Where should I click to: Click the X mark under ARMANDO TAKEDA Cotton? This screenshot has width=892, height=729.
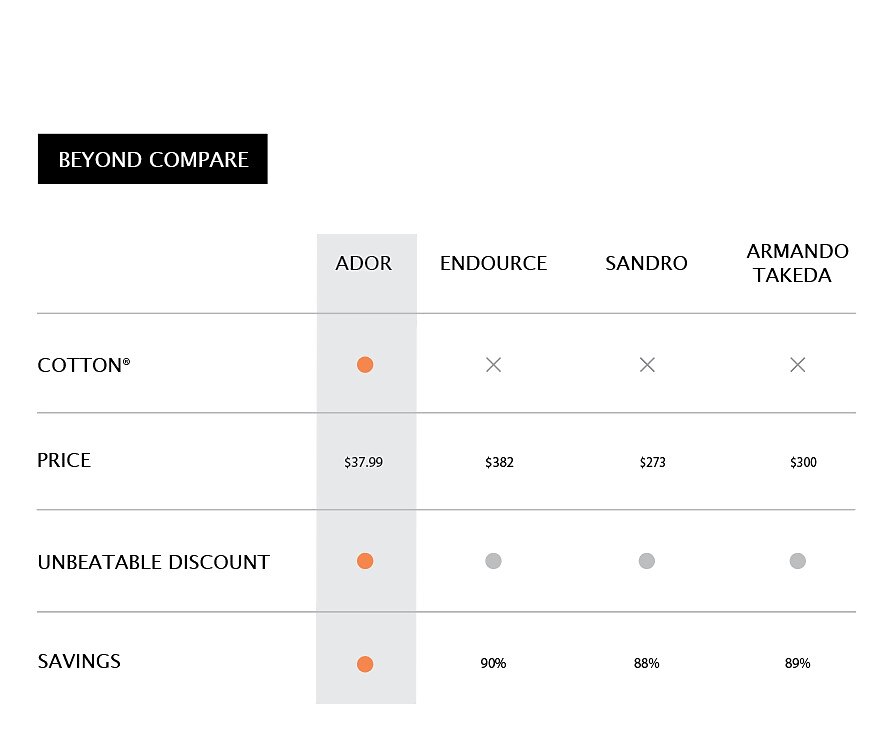click(x=798, y=365)
